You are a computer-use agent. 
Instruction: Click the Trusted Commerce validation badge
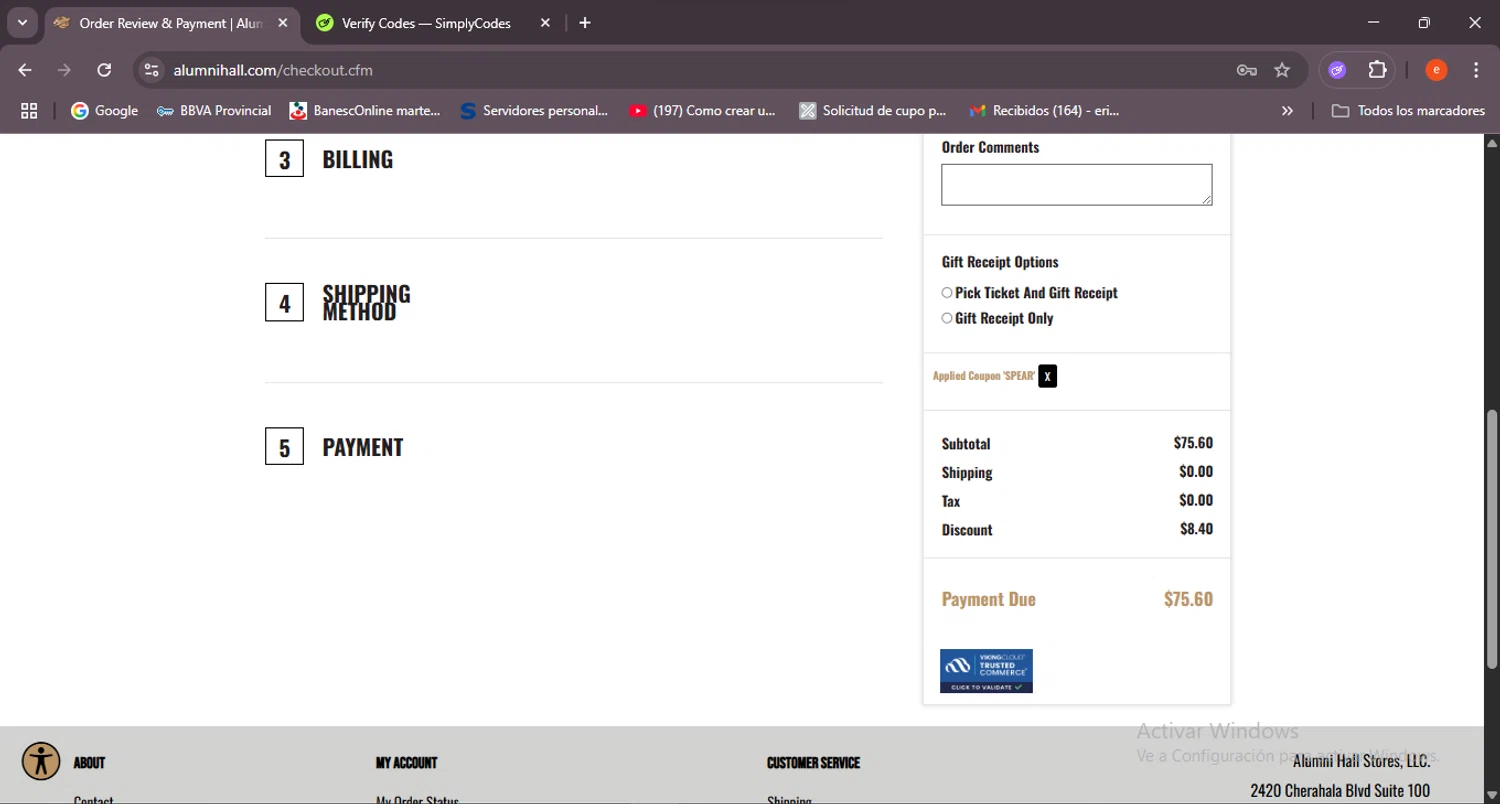(986, 671)
